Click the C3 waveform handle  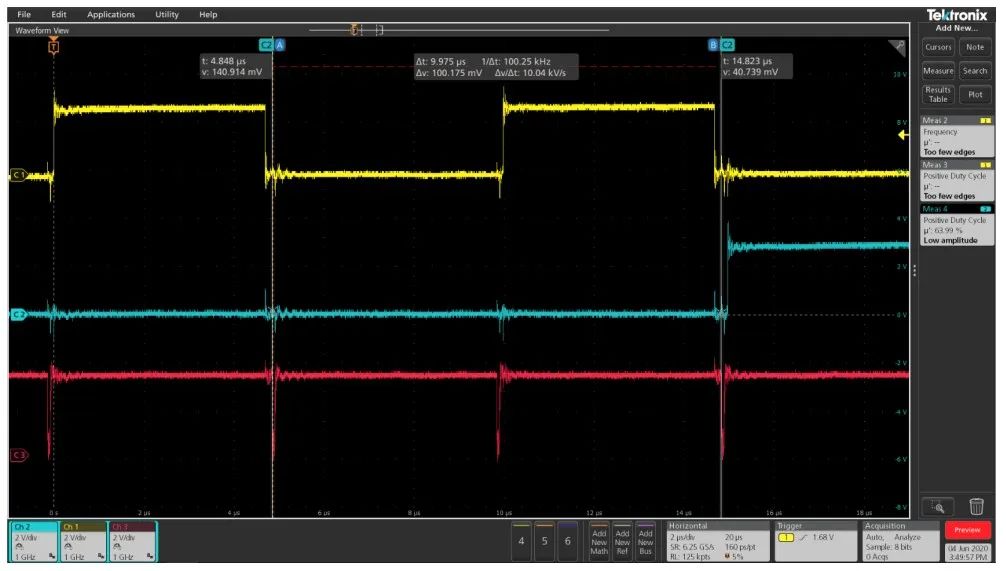[19, 456]
